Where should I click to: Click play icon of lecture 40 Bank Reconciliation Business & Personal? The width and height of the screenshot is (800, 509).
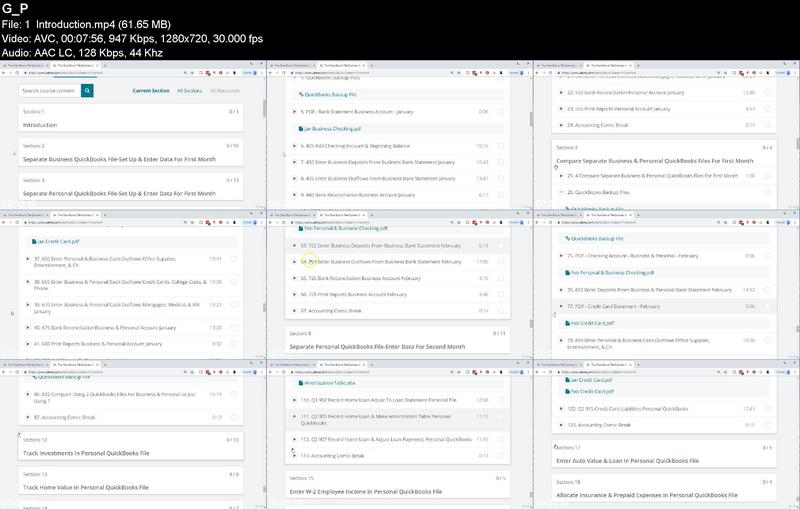pos(28,328)
